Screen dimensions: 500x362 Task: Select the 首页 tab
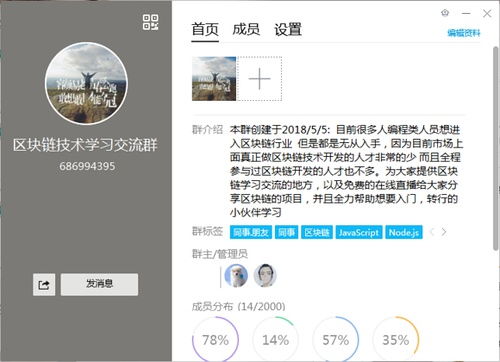[205, 30]
